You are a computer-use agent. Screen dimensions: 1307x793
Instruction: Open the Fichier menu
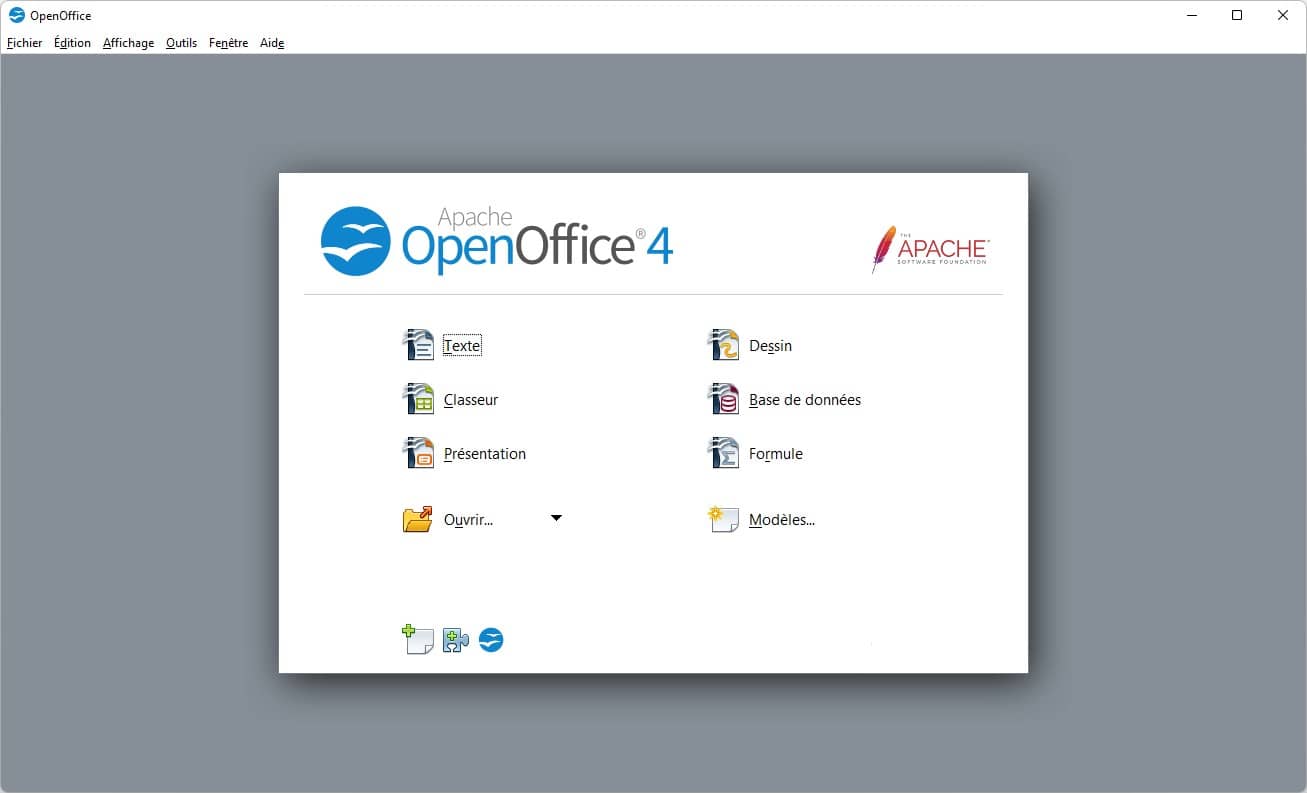click(x=25, y=43)
